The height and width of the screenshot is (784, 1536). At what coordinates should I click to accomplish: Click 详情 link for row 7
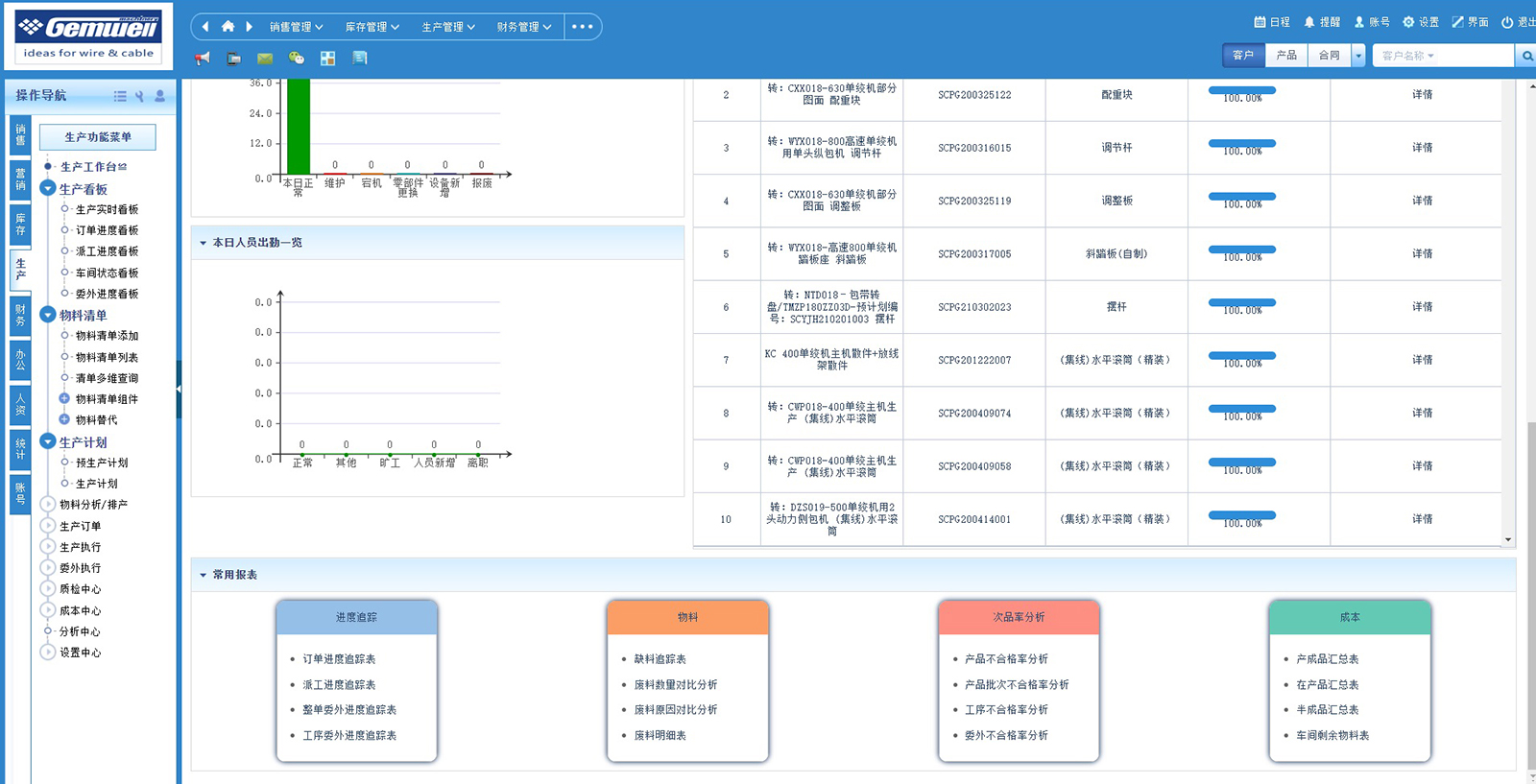click(x=1422, y=360)
